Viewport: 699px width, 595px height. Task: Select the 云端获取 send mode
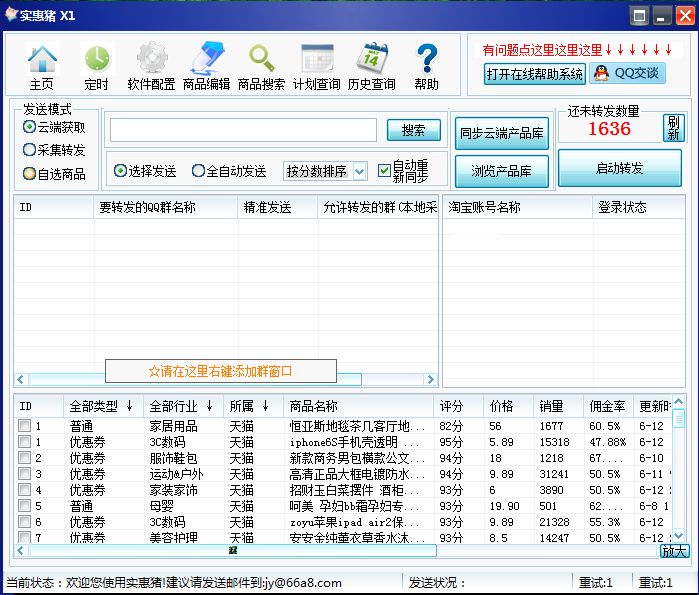click(x=29, y=127)
